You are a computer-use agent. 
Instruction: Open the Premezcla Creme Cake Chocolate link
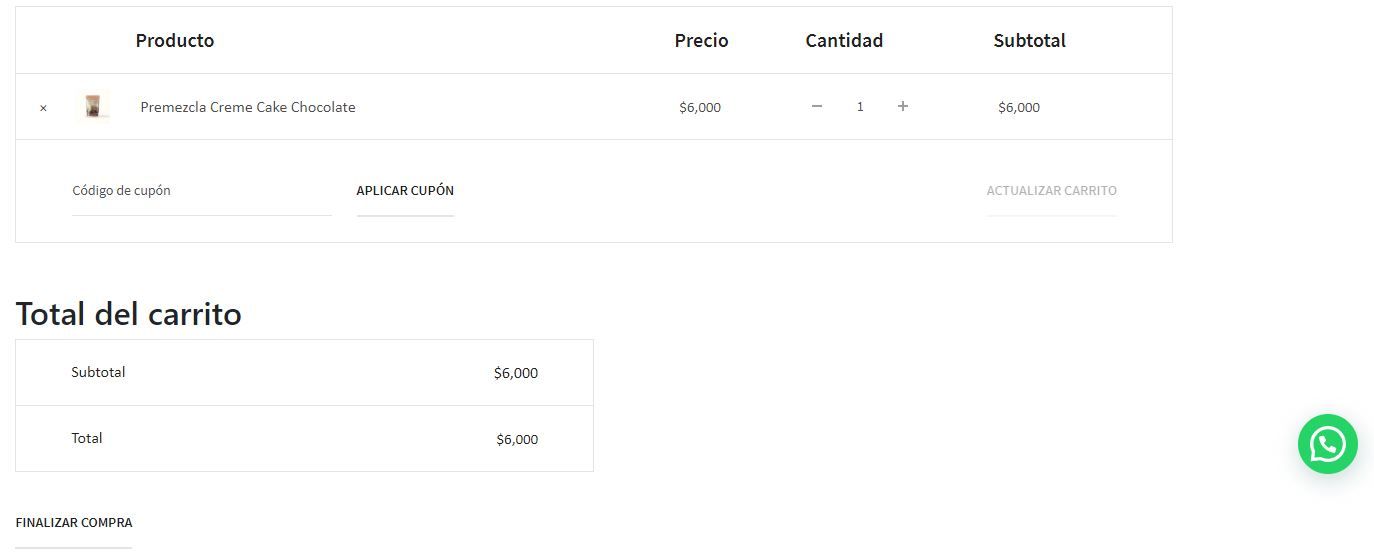point(248,107)
